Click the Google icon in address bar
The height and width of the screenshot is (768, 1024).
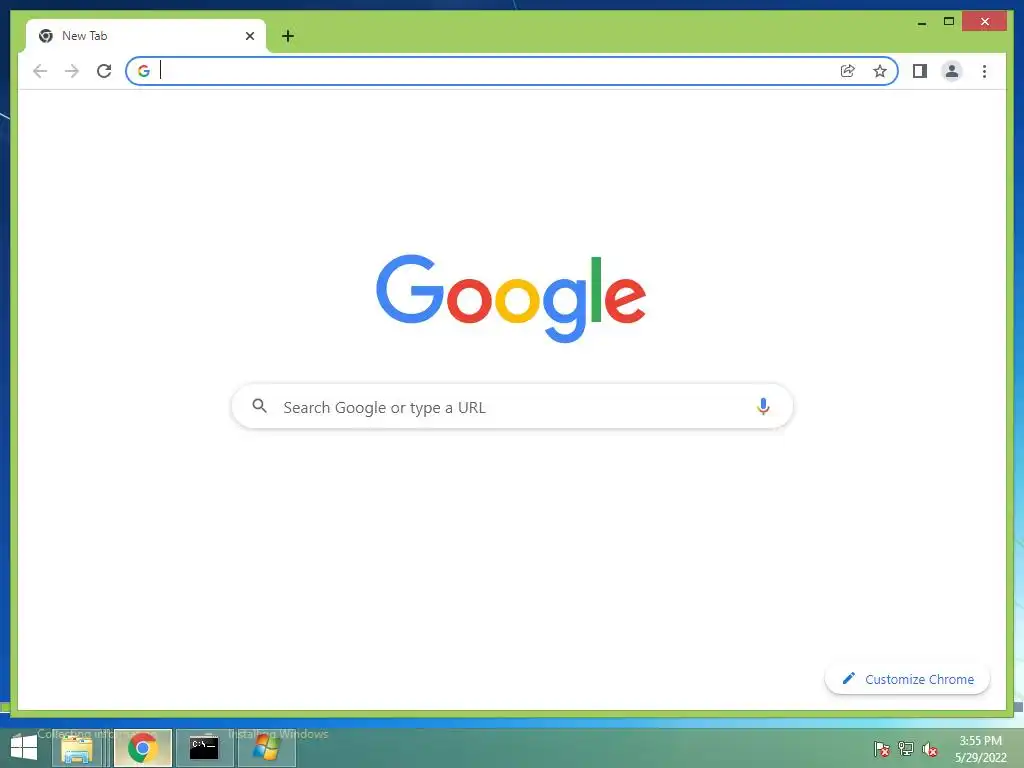(144, 71)
